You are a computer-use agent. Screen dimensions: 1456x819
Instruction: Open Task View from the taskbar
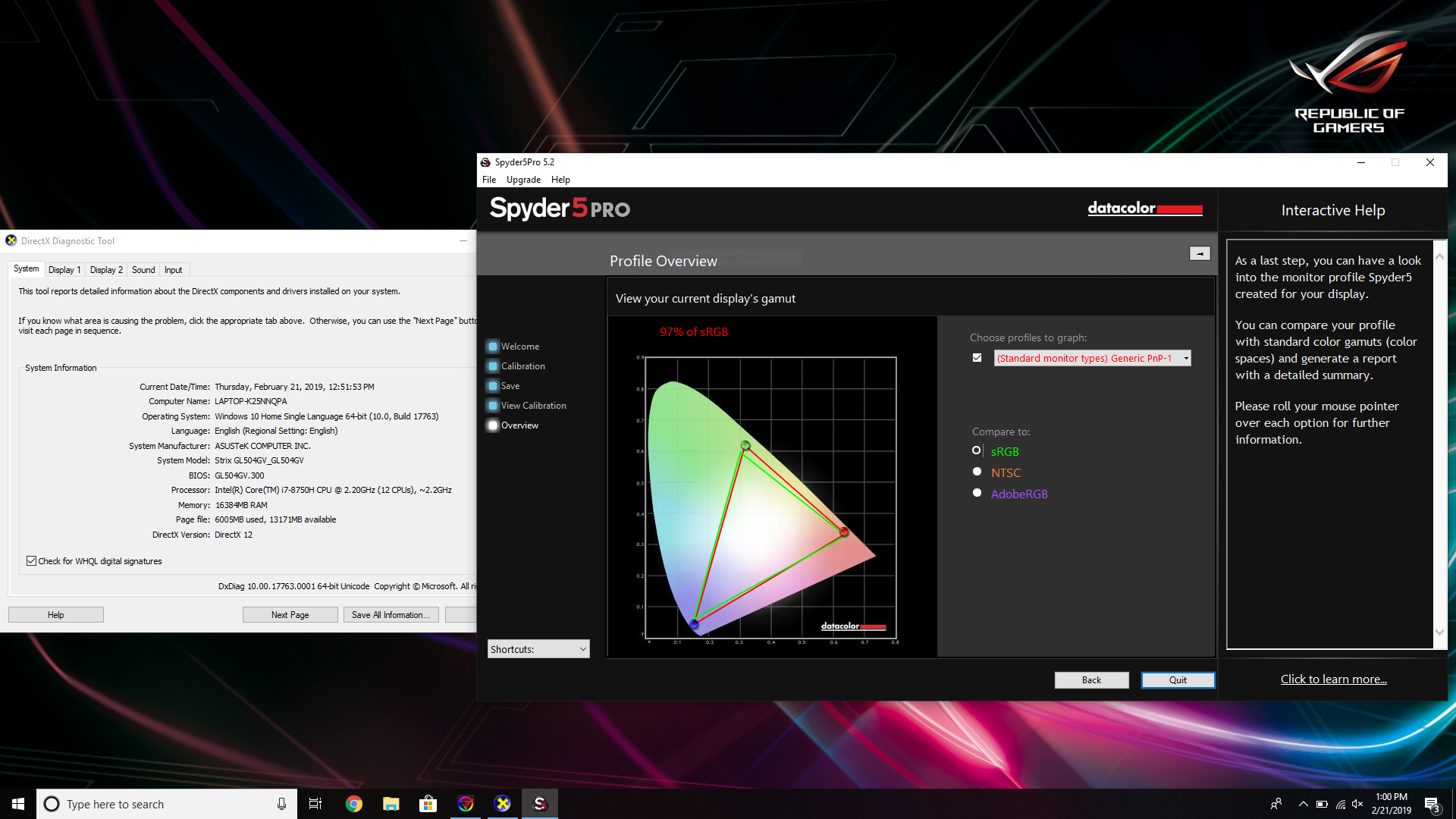[x=315, y=804]
